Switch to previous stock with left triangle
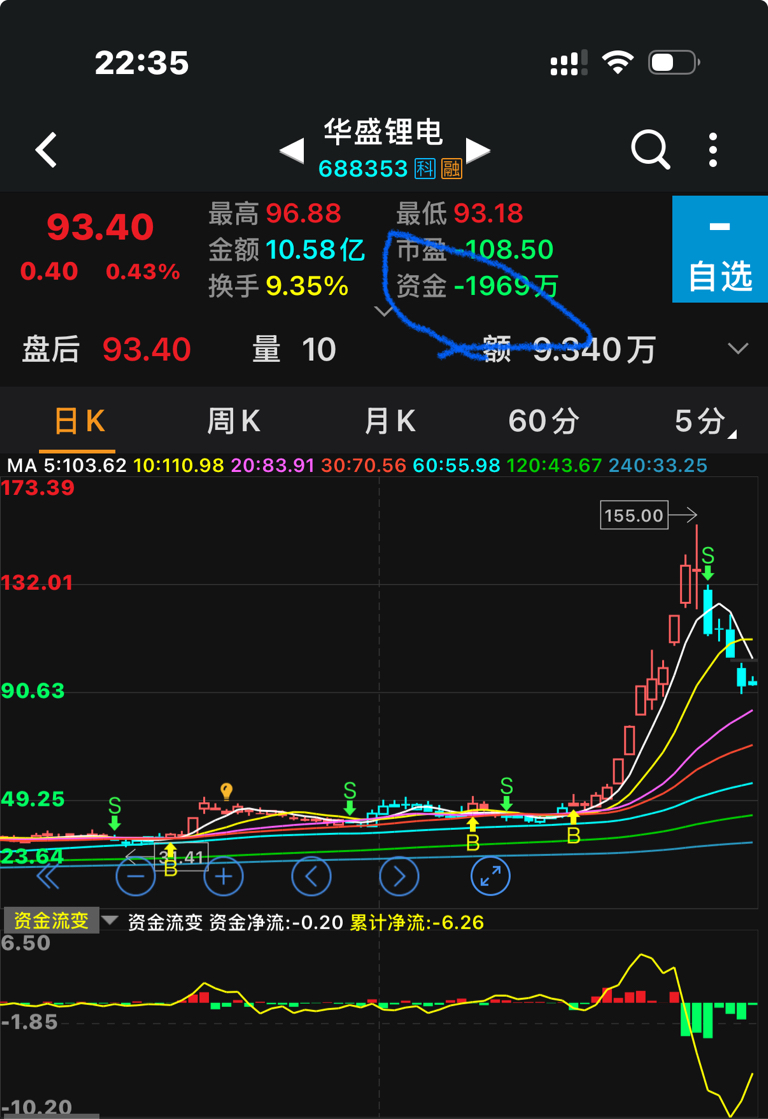 292,151
